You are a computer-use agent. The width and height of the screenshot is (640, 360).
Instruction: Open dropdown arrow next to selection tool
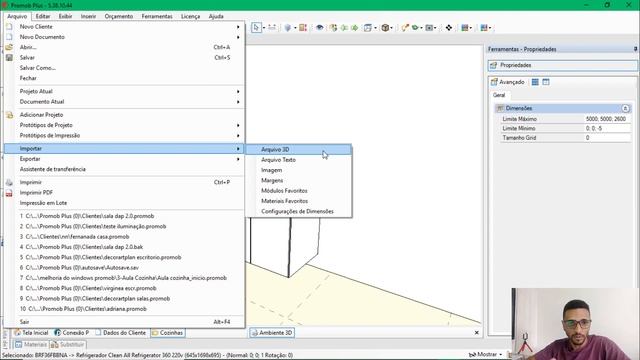(x=264, y=28)
